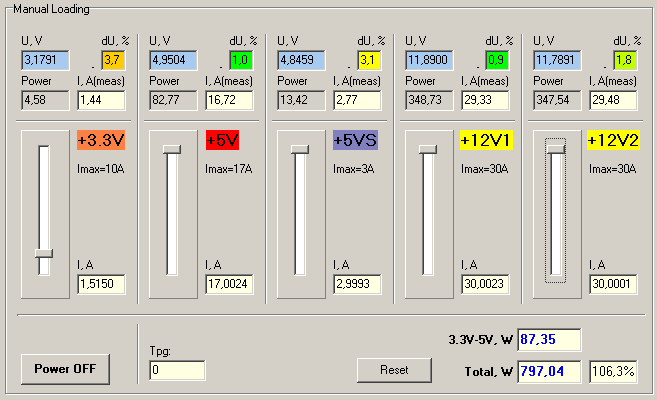Click the Power OFF button
Viewport: 657px width, 400px height.
click(65, 368)
